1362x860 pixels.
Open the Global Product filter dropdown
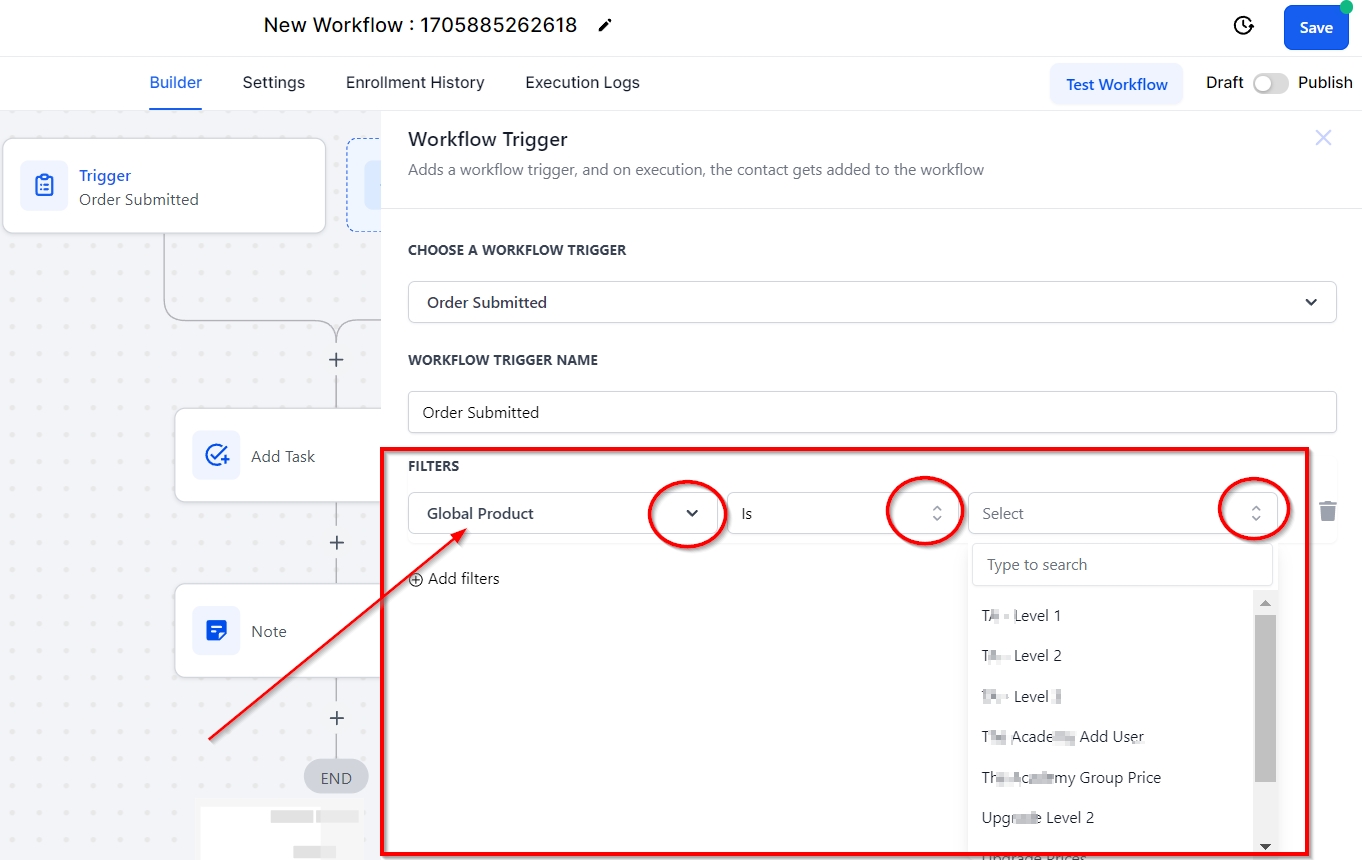[691, 513]
